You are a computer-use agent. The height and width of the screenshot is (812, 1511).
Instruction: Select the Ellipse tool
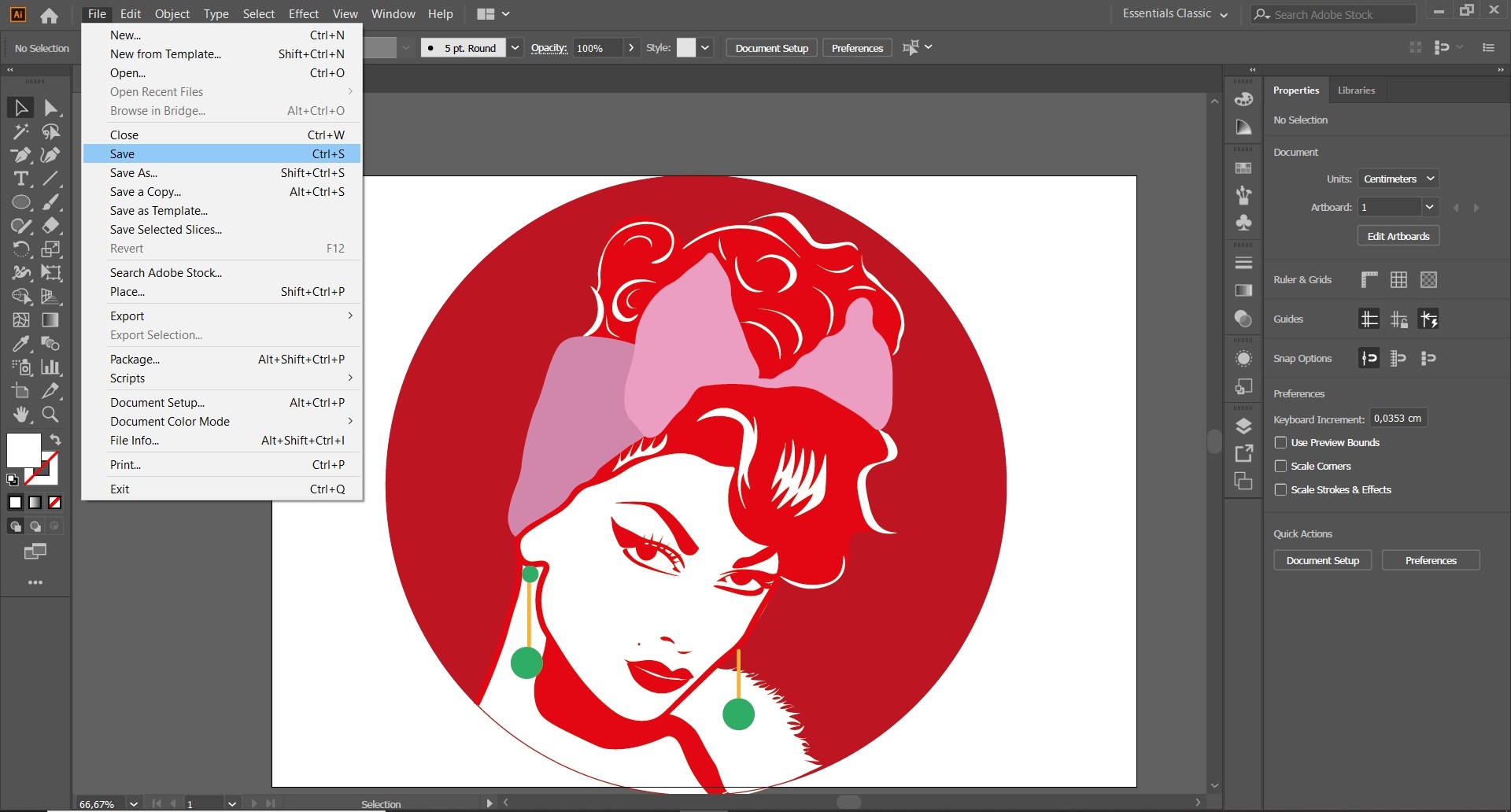(x=20, y=202)
